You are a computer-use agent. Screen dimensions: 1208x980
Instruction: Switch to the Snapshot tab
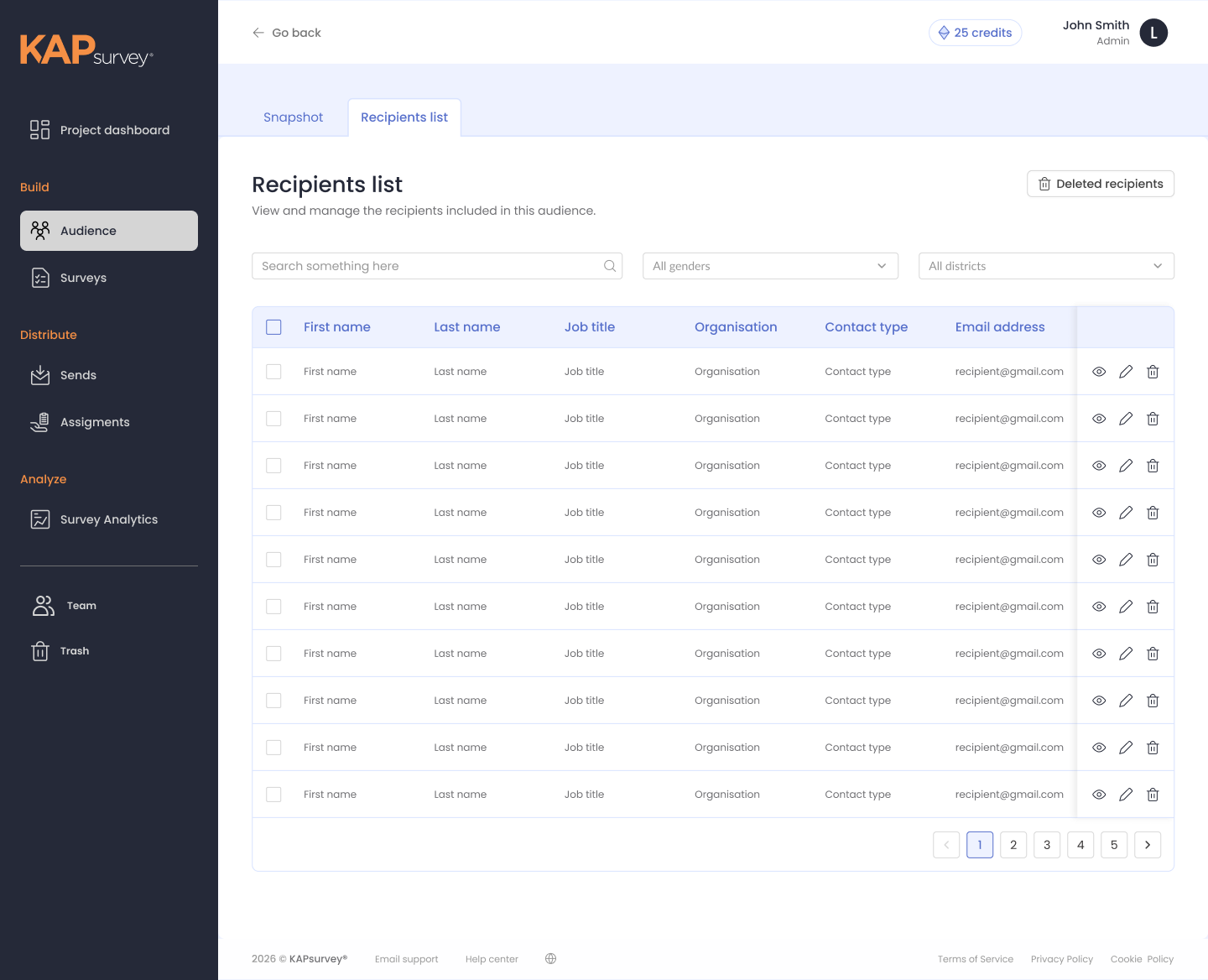click(x=293, y=117)
